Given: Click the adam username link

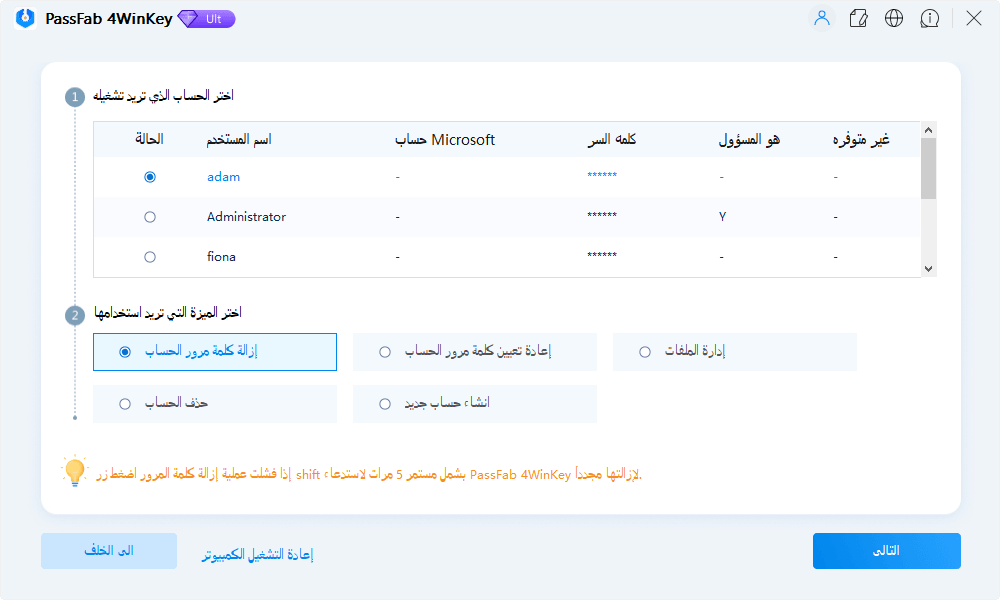Looking at the screenshot, I should pos(224,176).
